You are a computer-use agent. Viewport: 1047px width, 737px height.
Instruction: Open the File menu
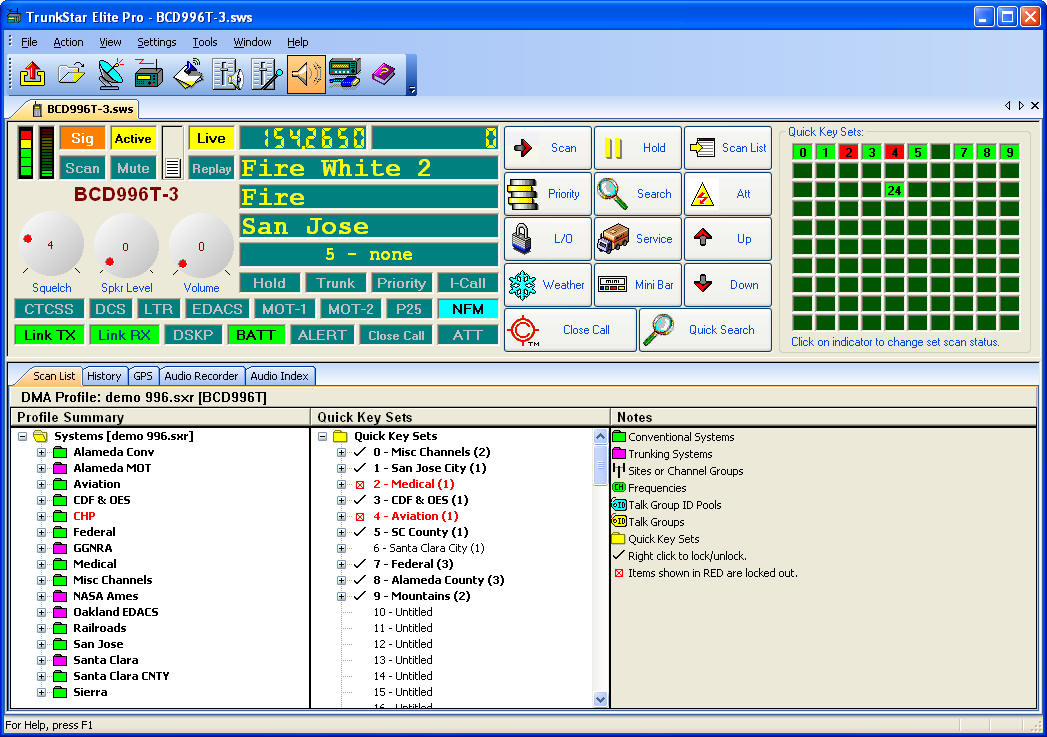click(29, 42)
